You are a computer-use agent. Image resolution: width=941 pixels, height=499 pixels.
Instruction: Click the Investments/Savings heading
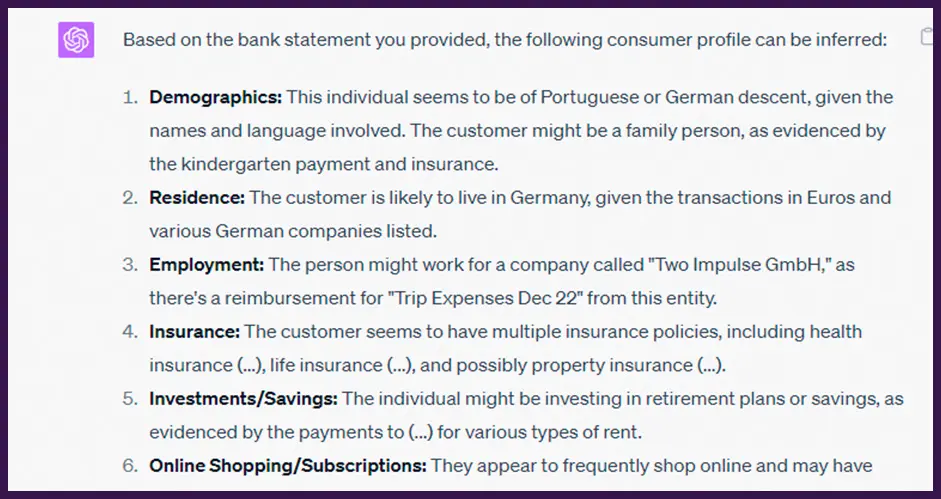point(244,398)
